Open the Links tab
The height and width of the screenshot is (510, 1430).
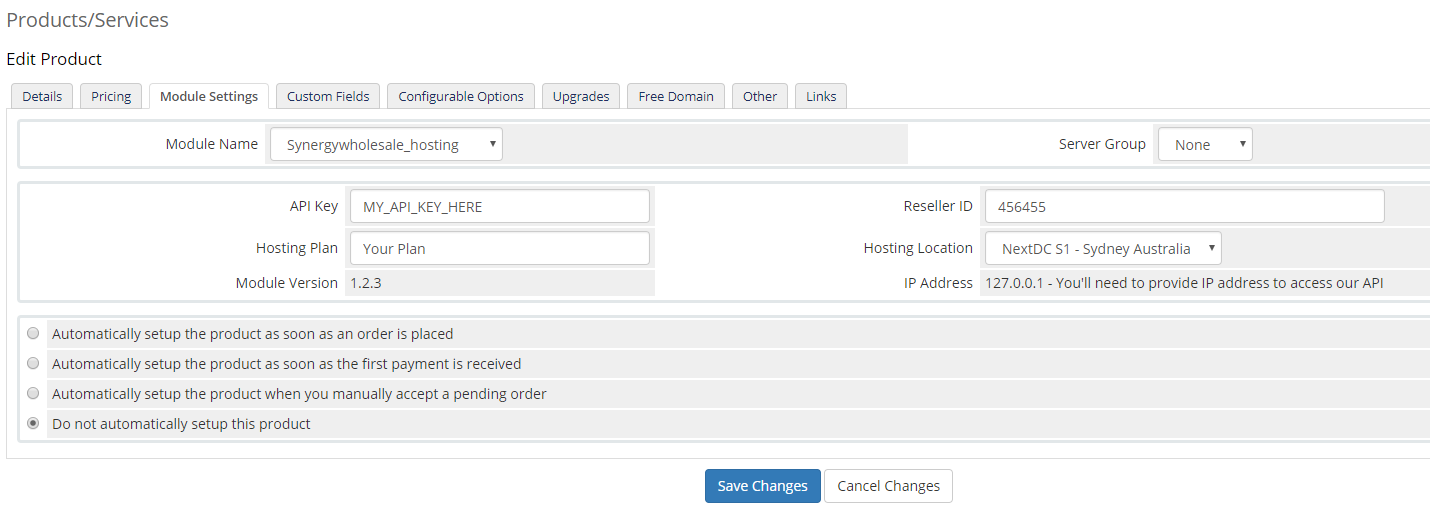tap(821, 96)
